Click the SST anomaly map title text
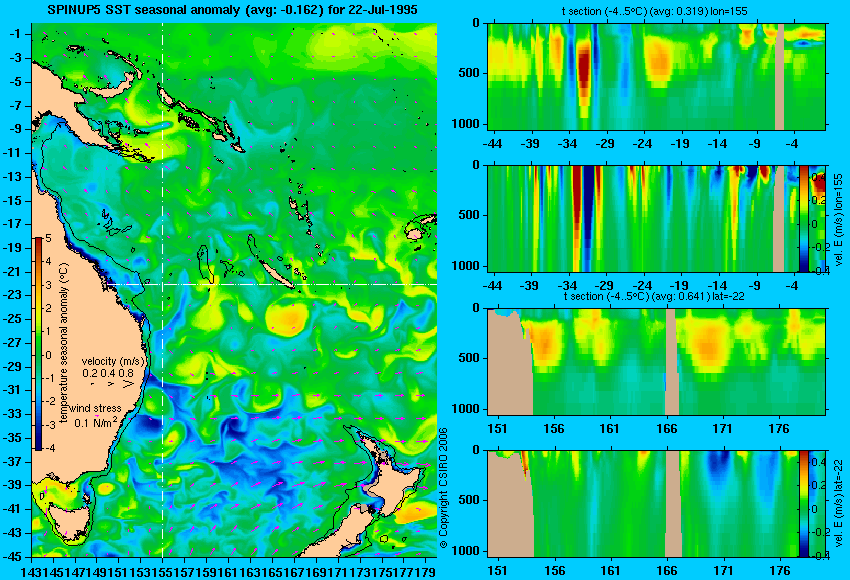The height and width of the screenshot is (580, 850). tap(233, 9)
